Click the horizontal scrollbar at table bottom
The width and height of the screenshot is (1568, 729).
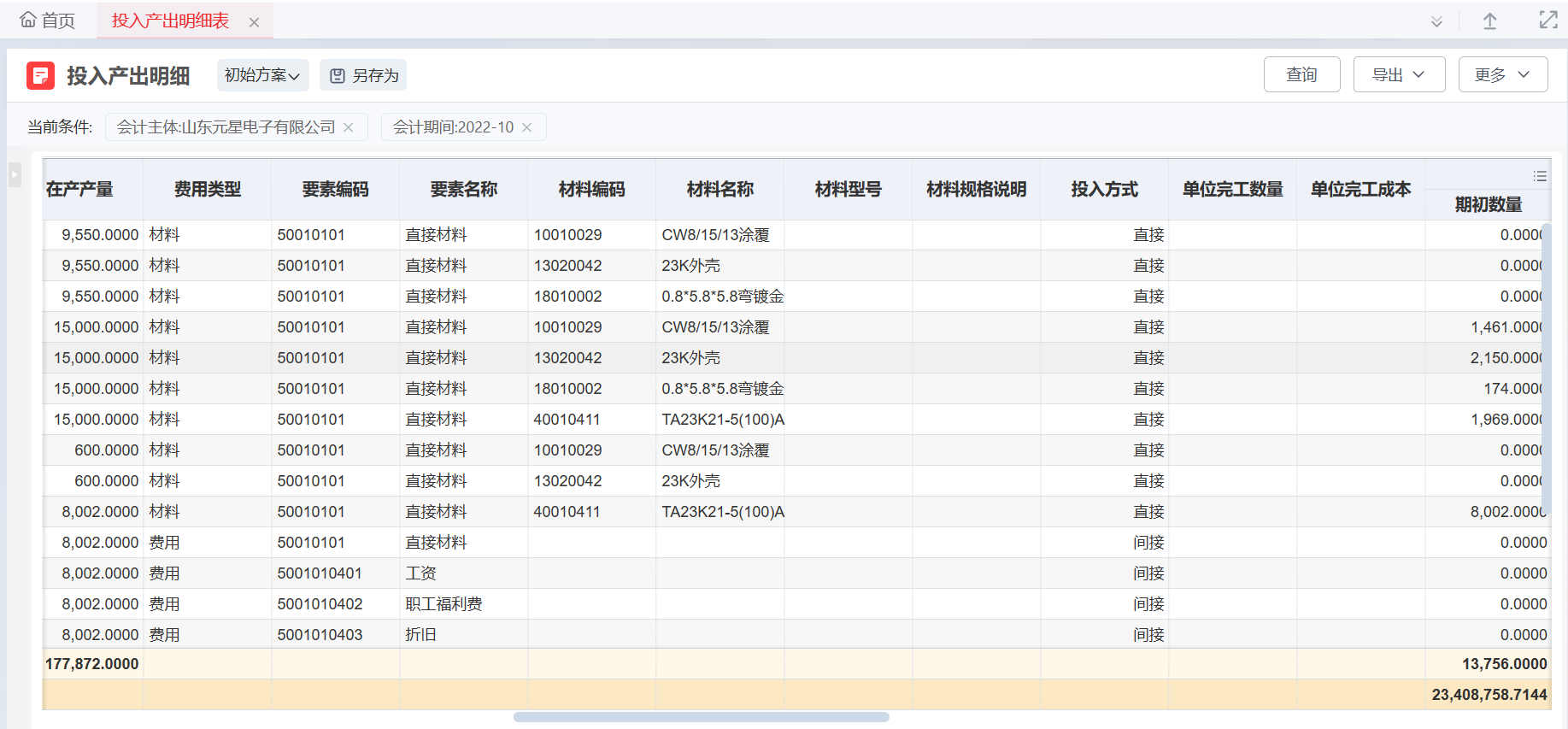(x=701, y=717)
